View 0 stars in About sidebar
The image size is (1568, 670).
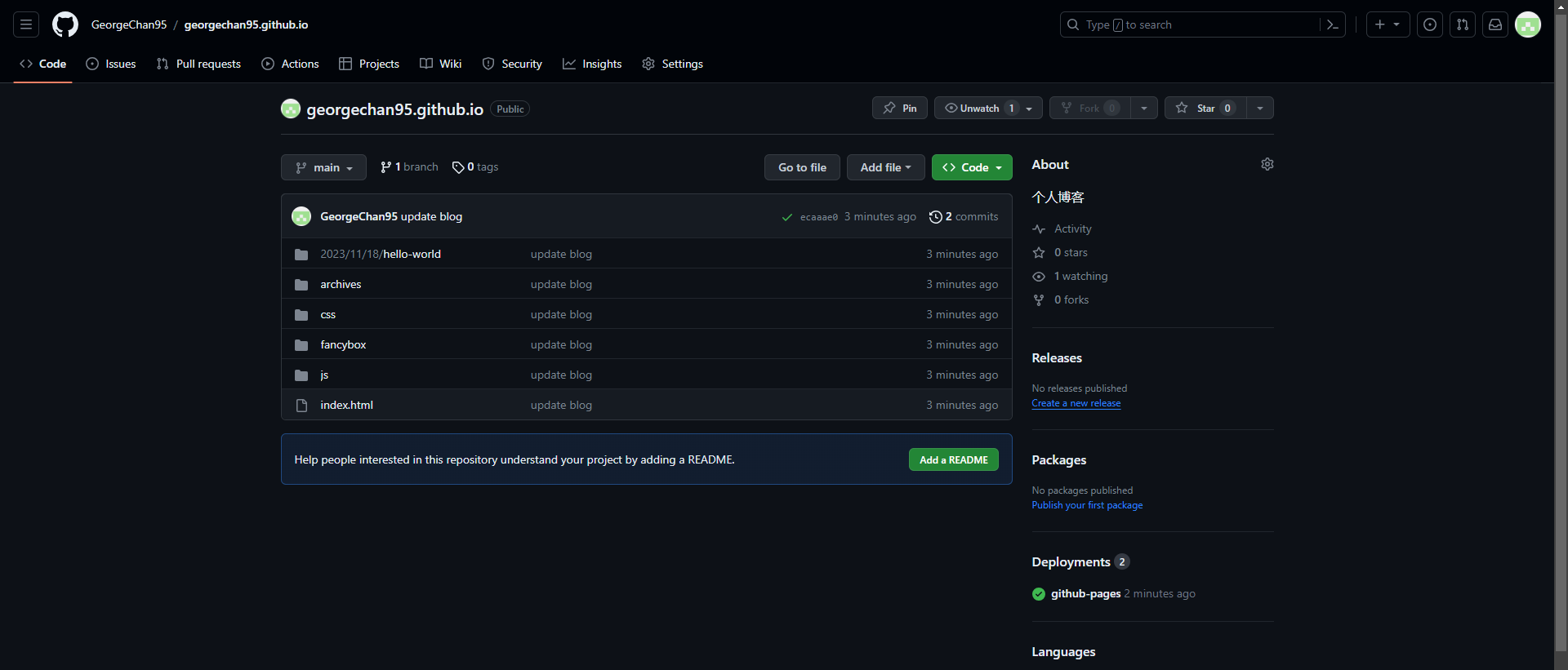(x=1060, y=253)
